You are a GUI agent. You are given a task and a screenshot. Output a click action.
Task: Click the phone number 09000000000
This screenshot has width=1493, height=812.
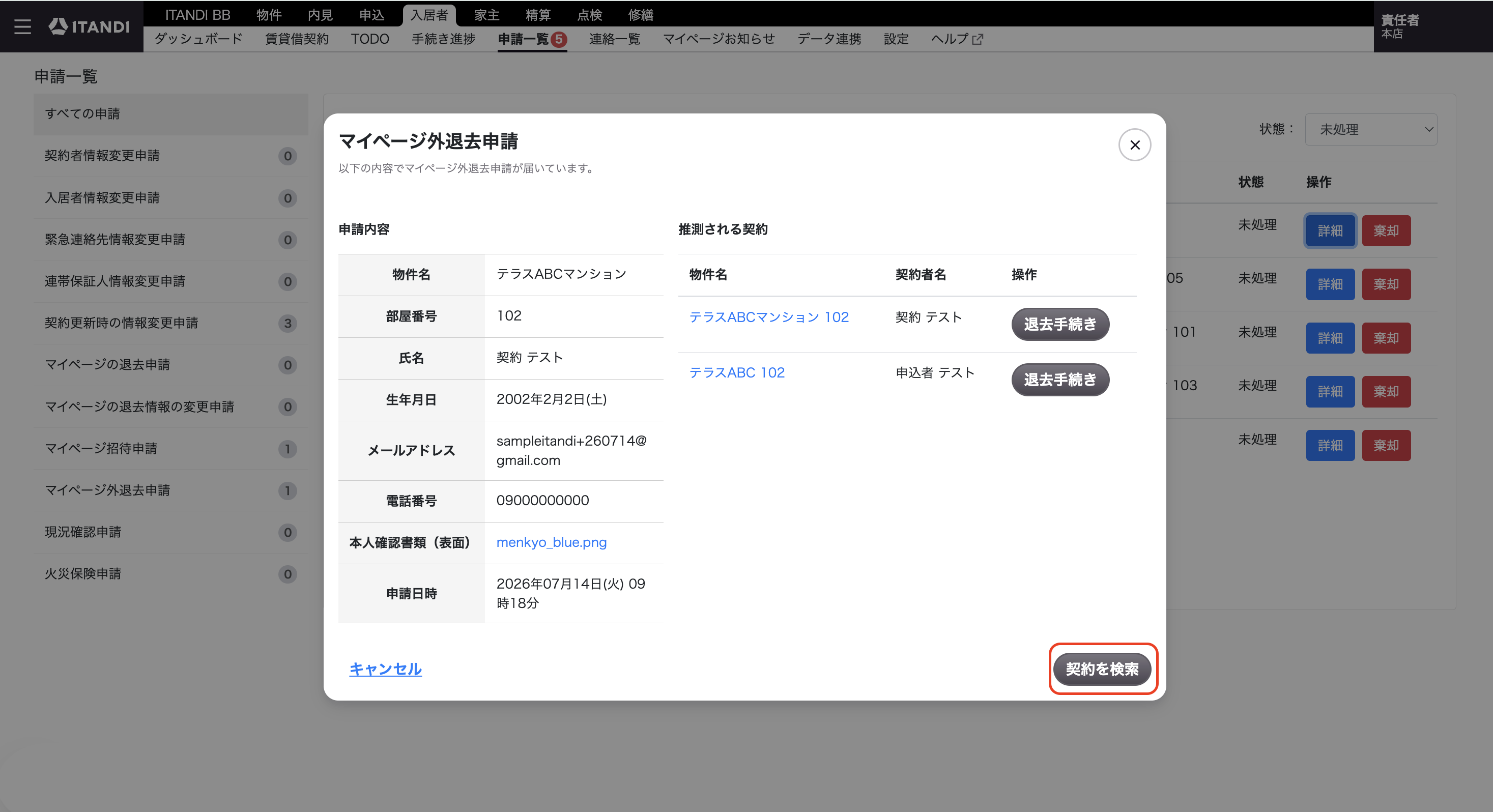pyautogui.click(x=542, y=500)
